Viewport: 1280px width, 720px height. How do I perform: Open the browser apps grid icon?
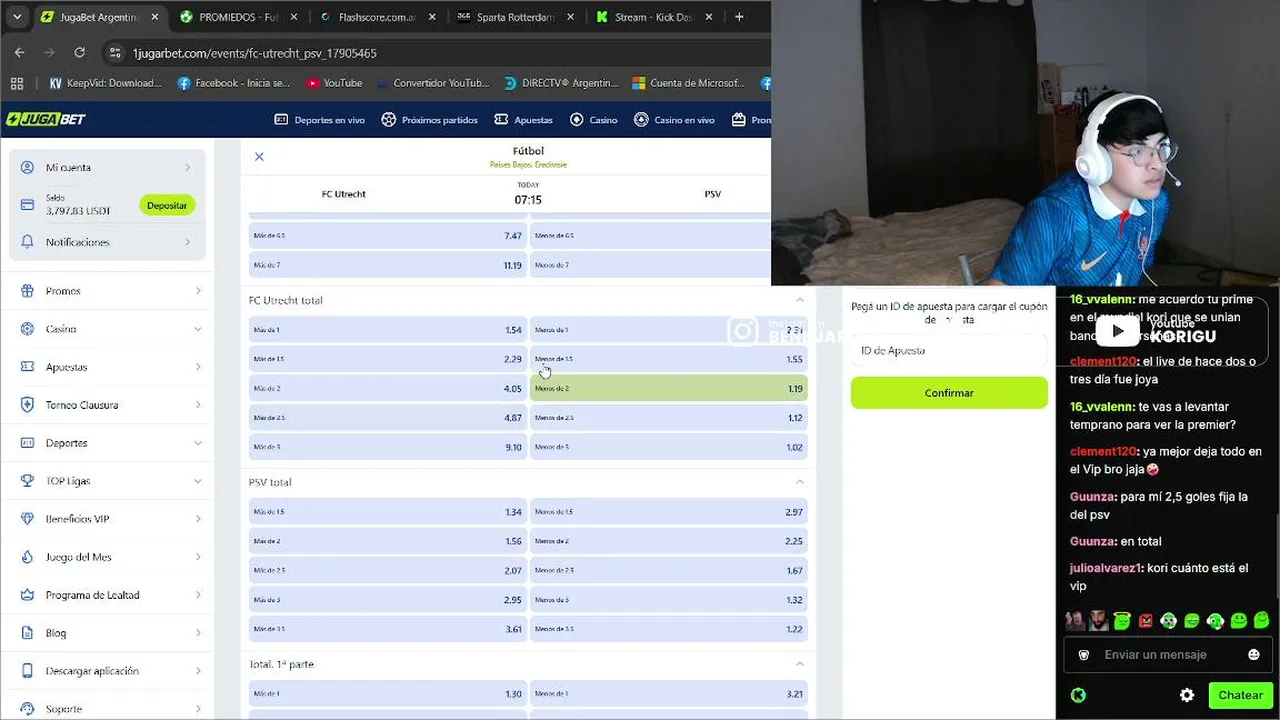click(x=17, y=83)
